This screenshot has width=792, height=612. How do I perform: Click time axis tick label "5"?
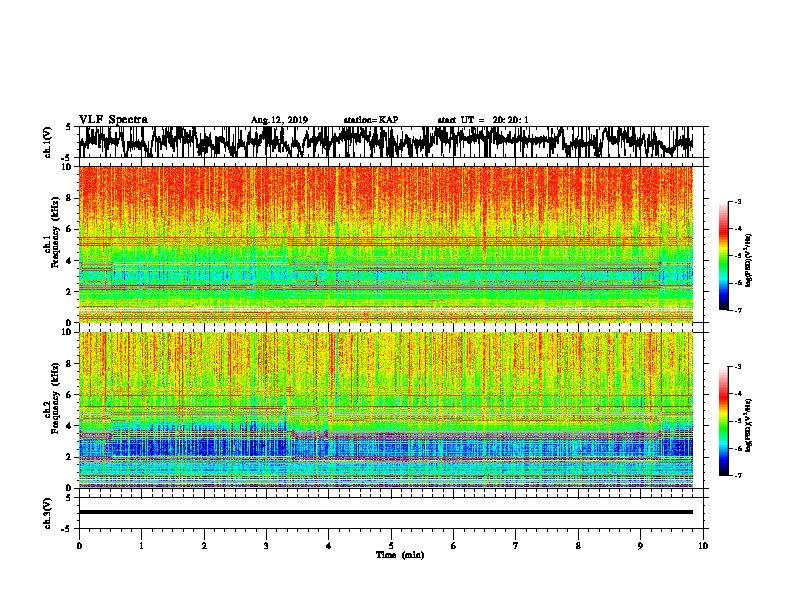click(x=391, y=546)
